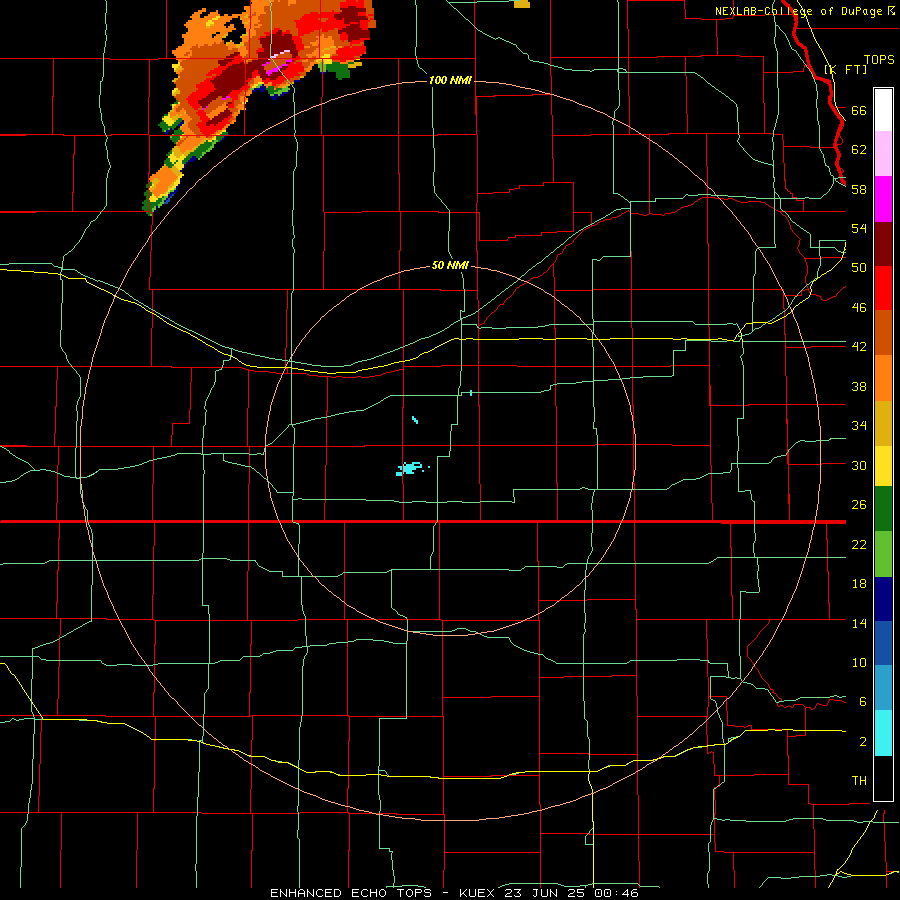Click the medium blue legend swatch
This screenshot has height=900, width=900.
[x=883, y=643]
